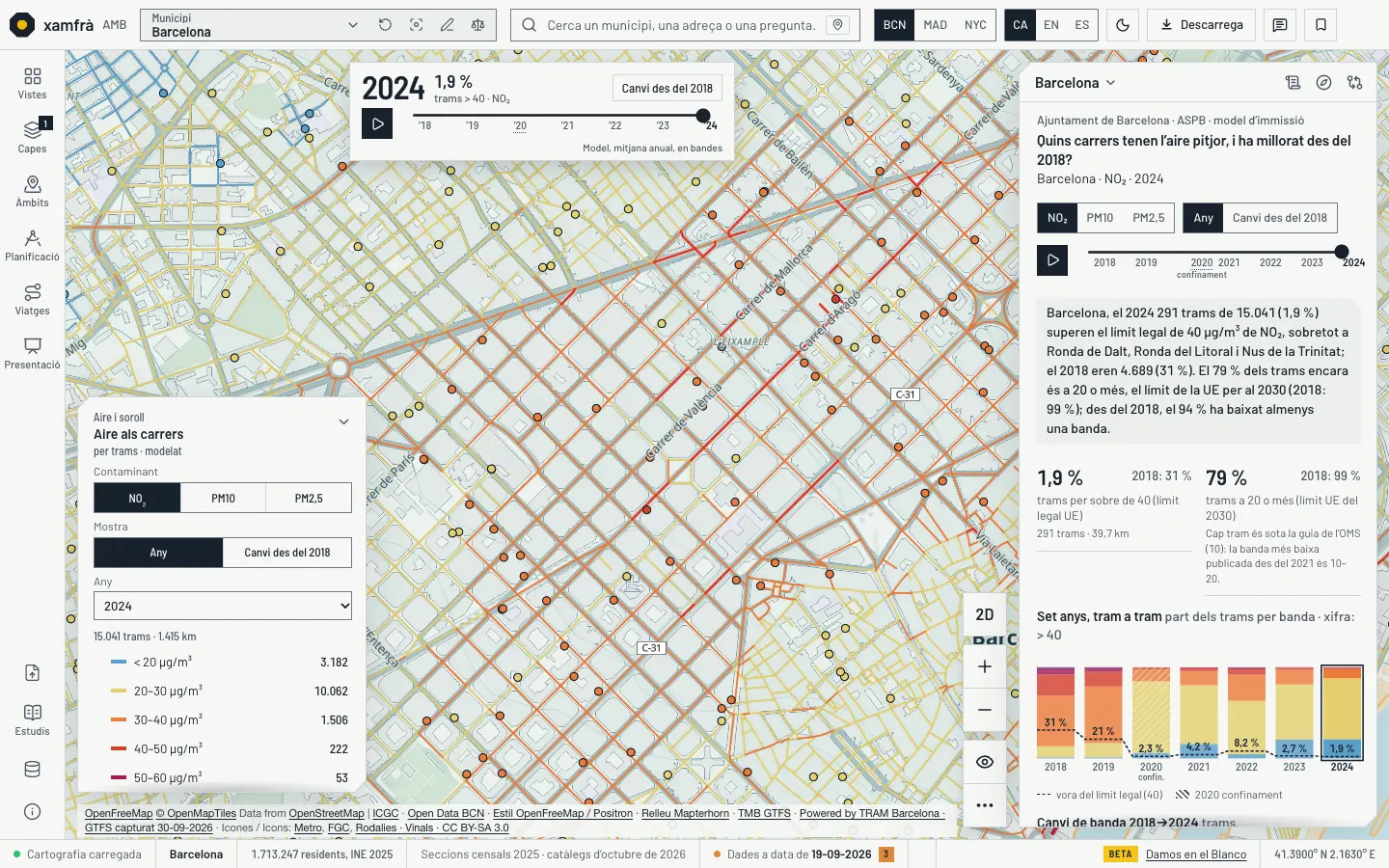
Task: Click the bookmark icon in top bar
Action: [1321, 25]
